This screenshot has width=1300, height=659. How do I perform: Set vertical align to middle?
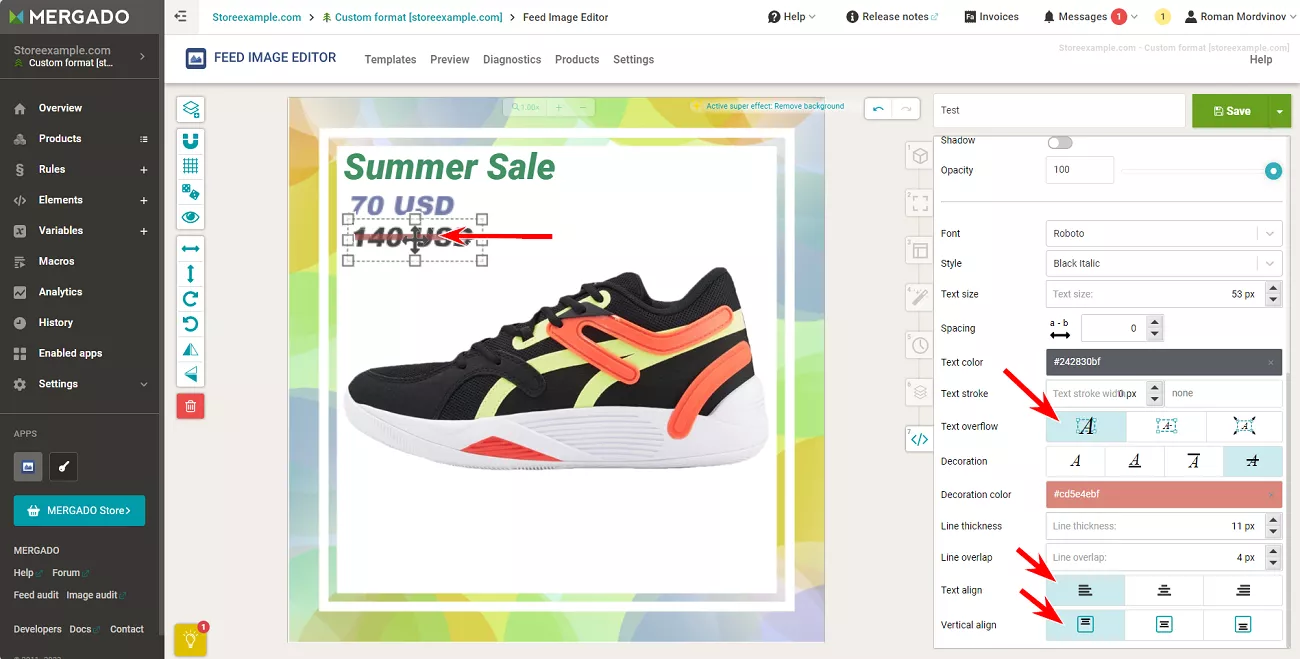pyautogui.click(x=1164, y=625)
